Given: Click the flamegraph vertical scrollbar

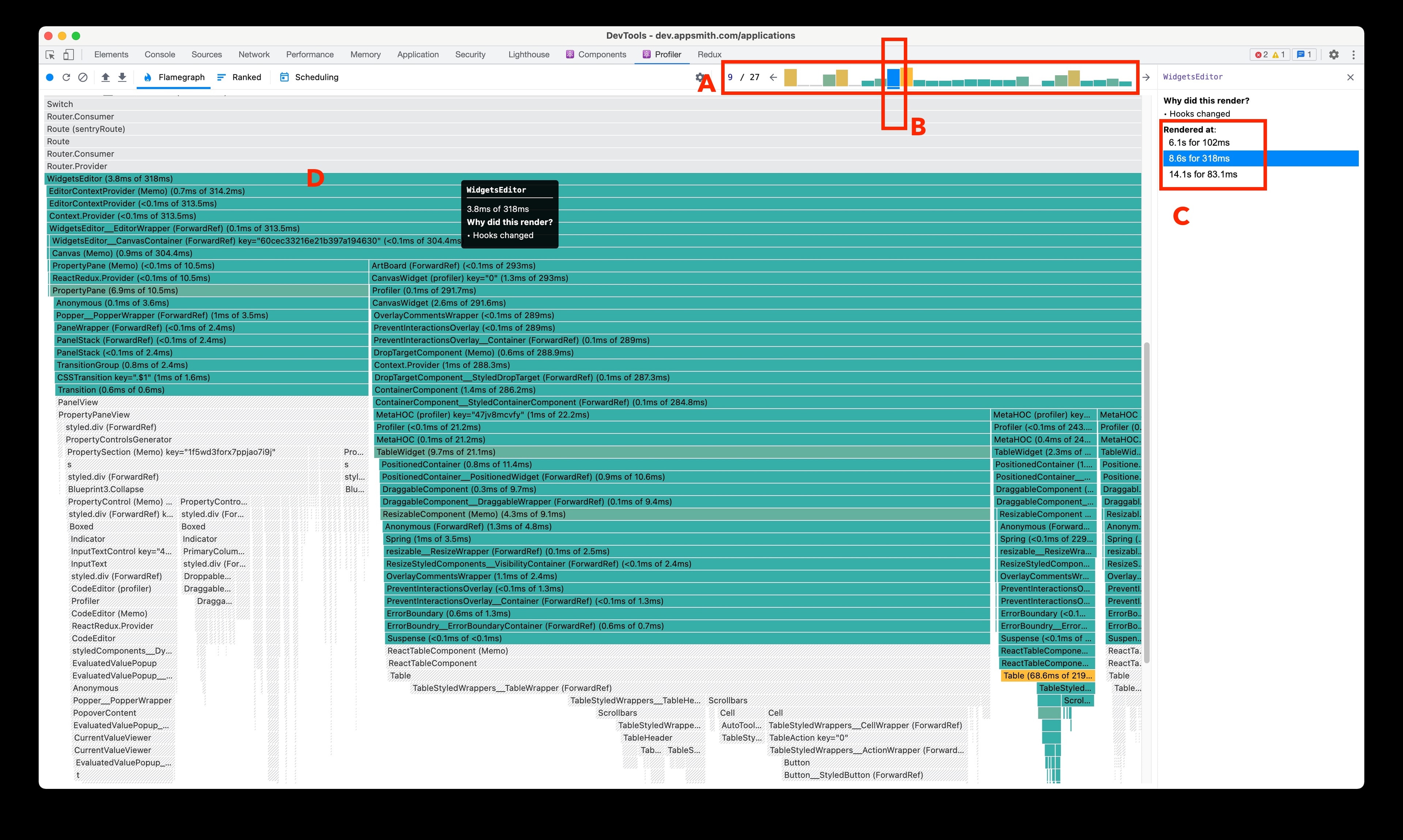Looking at the screenshot, I should coord(1147,502).
